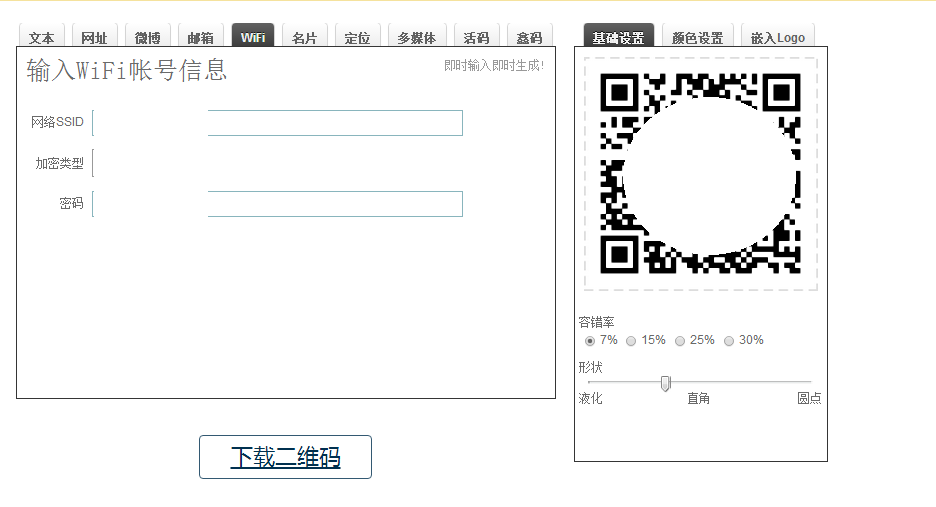Switch to the 定位 tab
The image size is (936, 507).
[x=358, y=36]
